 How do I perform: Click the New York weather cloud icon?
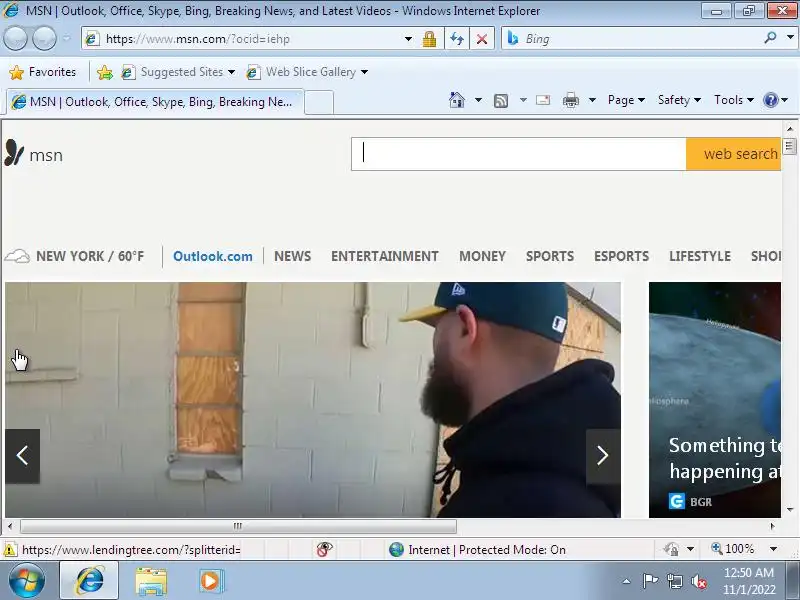(17, 256)
